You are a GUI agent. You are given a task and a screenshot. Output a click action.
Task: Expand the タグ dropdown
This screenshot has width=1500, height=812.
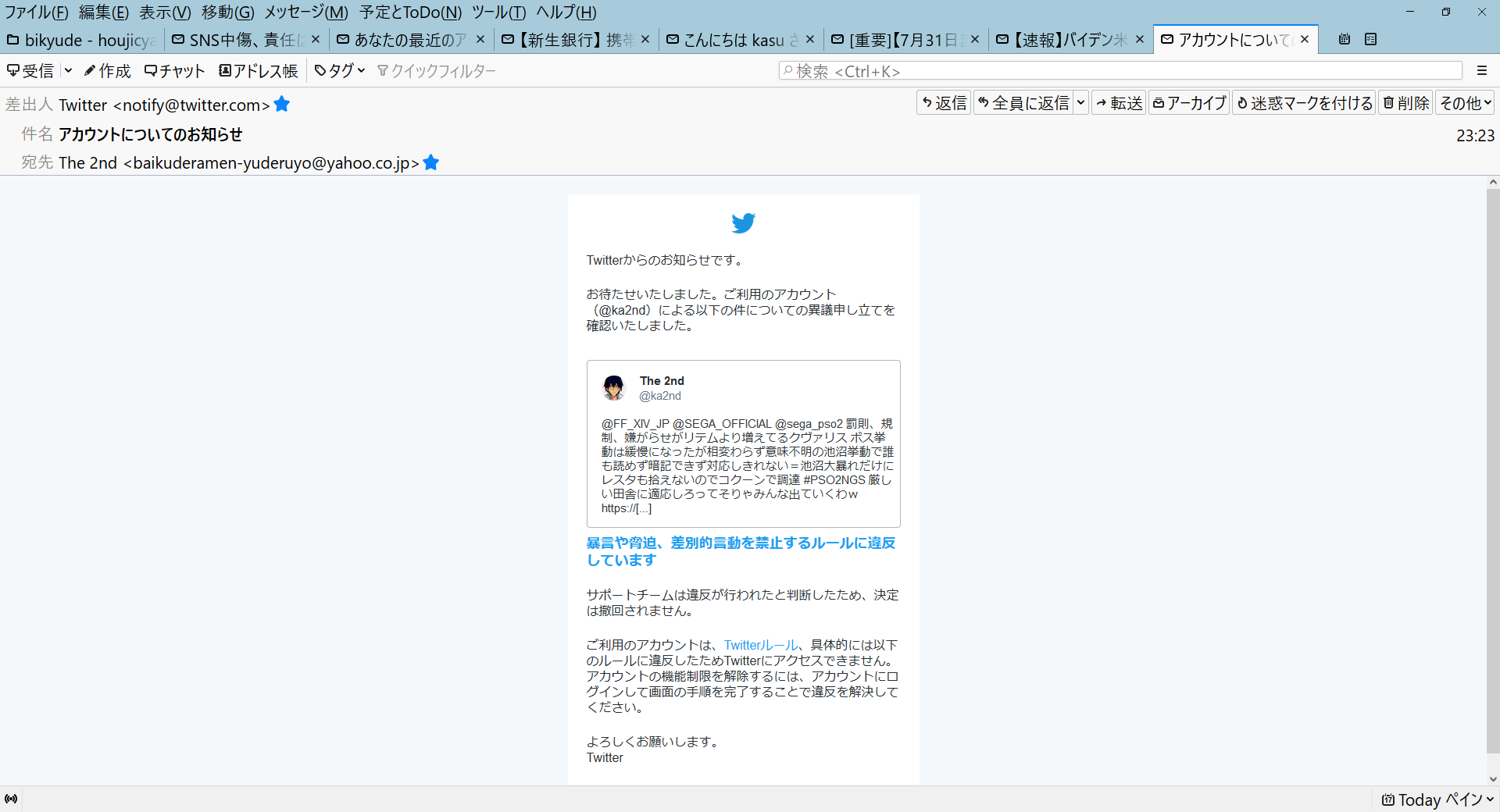click(x=340, y=71)
